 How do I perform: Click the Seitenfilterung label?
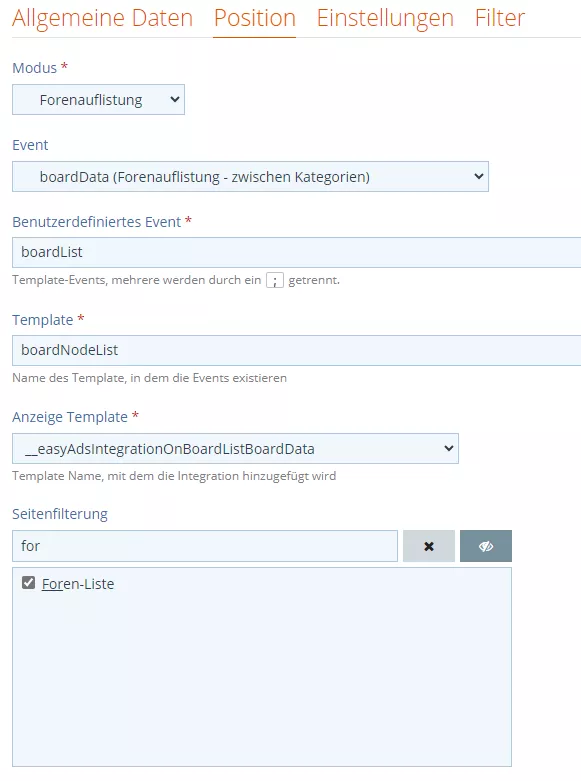(60, 514)
